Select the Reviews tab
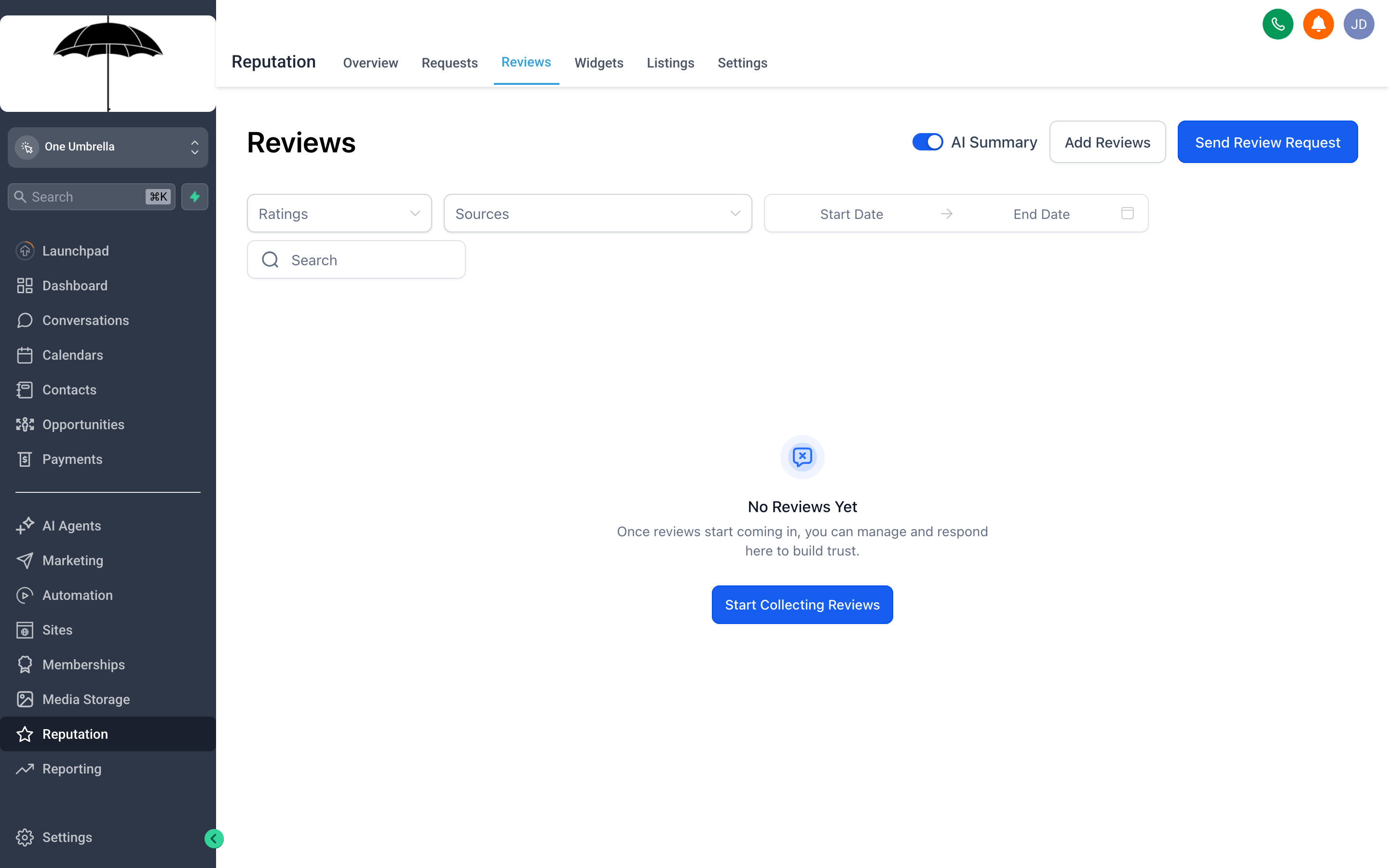Screen dimensions: 1389x868 click(526, 62)
